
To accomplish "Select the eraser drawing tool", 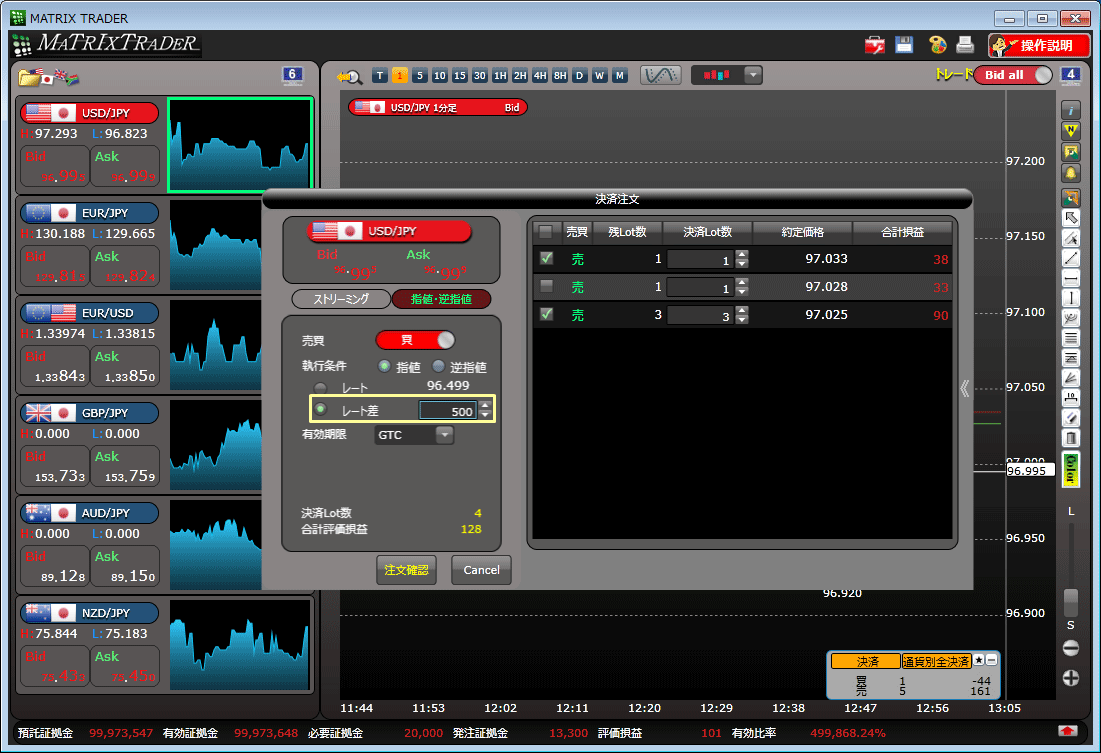I will [x=1071, y=418].
